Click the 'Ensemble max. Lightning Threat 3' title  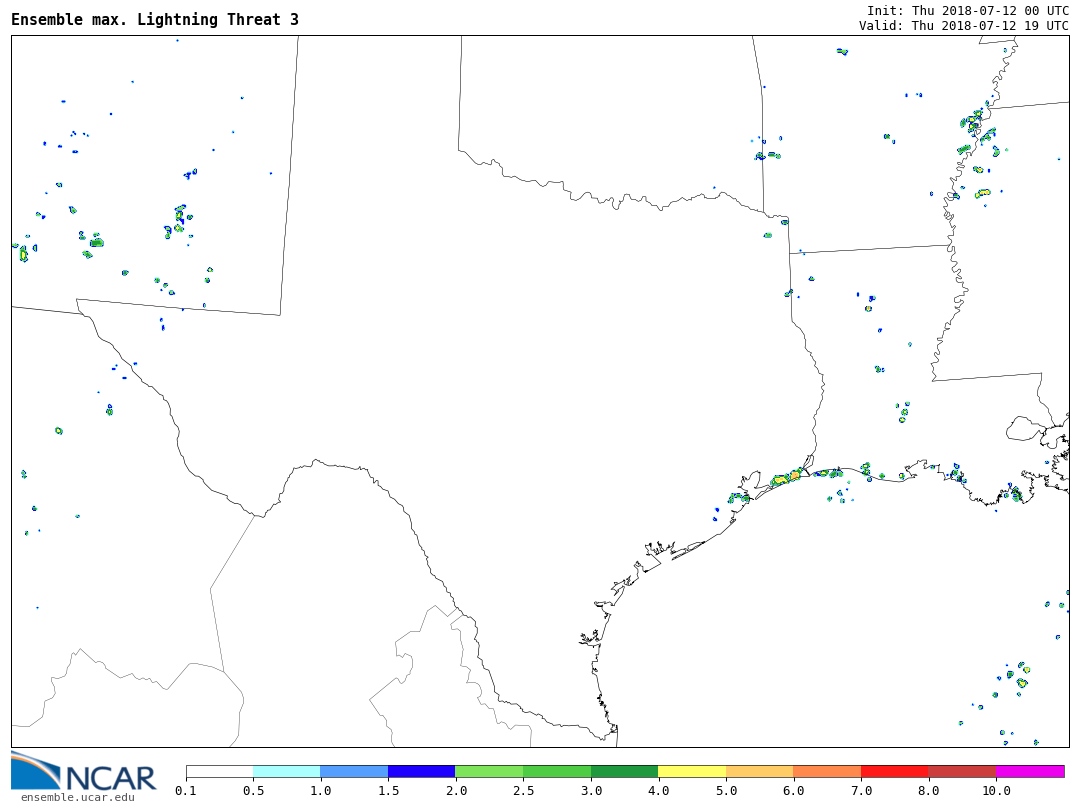(x=155, y=20)
